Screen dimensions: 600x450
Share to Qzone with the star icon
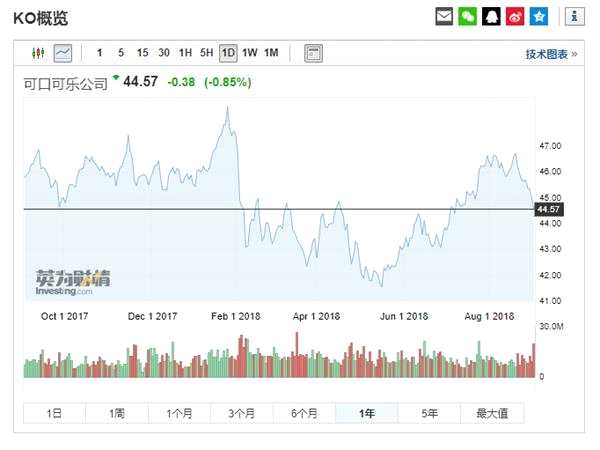click(x=539, y=17)
